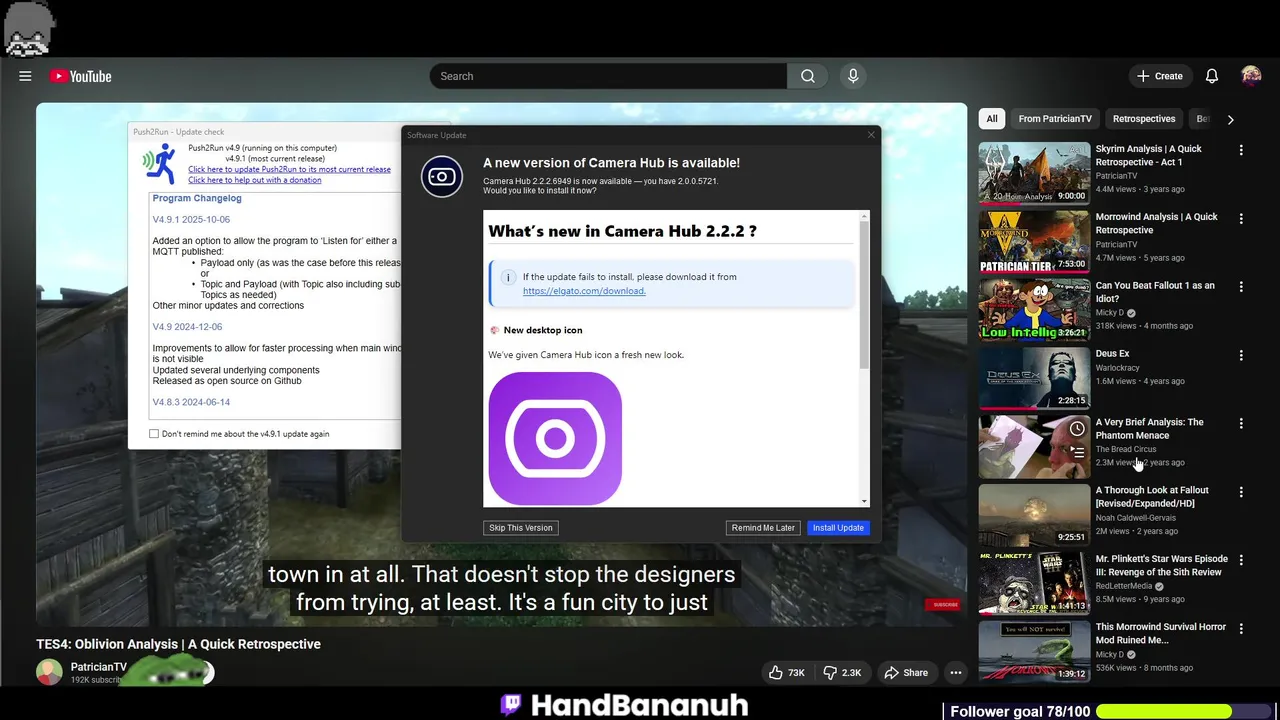Viewport: 1280px width, 720px height.
Task: Click the New desktop icon heading
Action: pyautogui.click(x=543, y=330)
